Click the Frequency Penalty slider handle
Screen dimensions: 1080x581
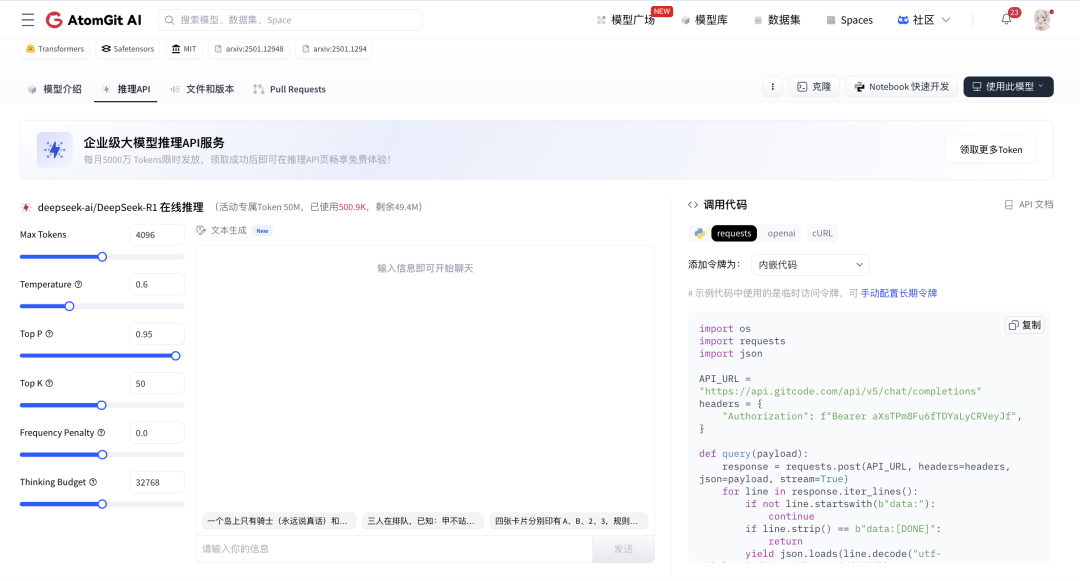tap(102, 455)
